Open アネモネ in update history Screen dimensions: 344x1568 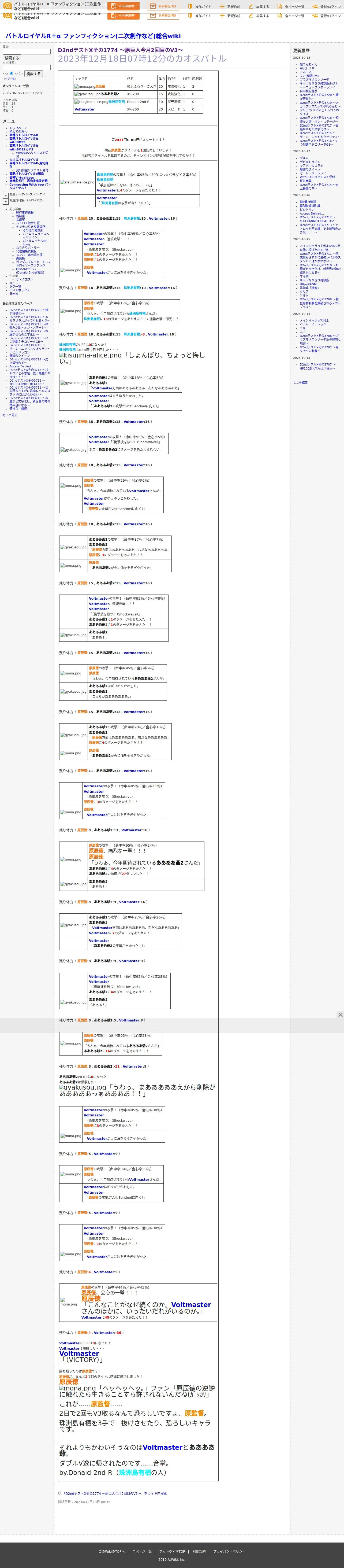point(305,72)
